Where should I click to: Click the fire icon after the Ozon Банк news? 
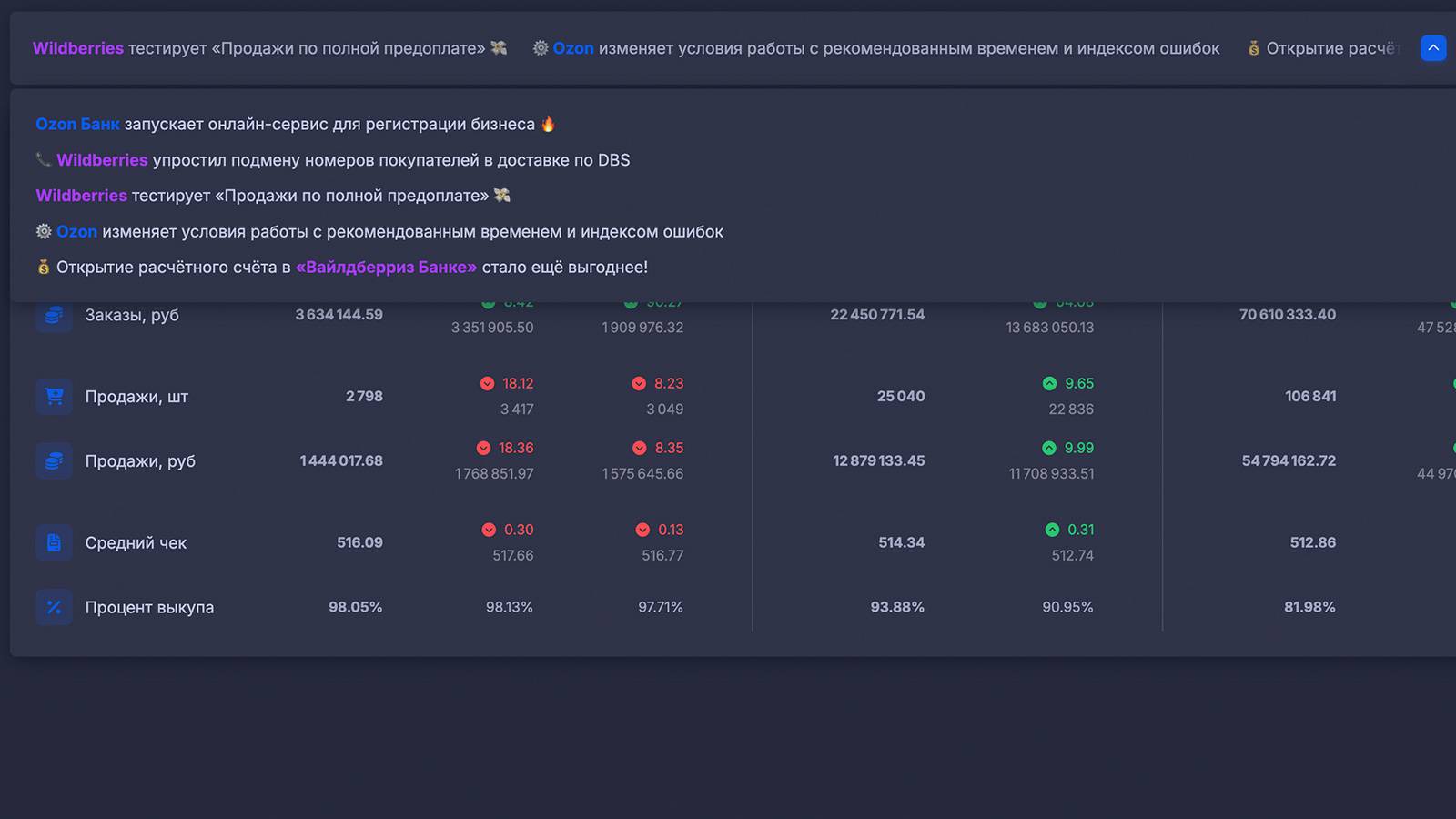coord(548,125)
